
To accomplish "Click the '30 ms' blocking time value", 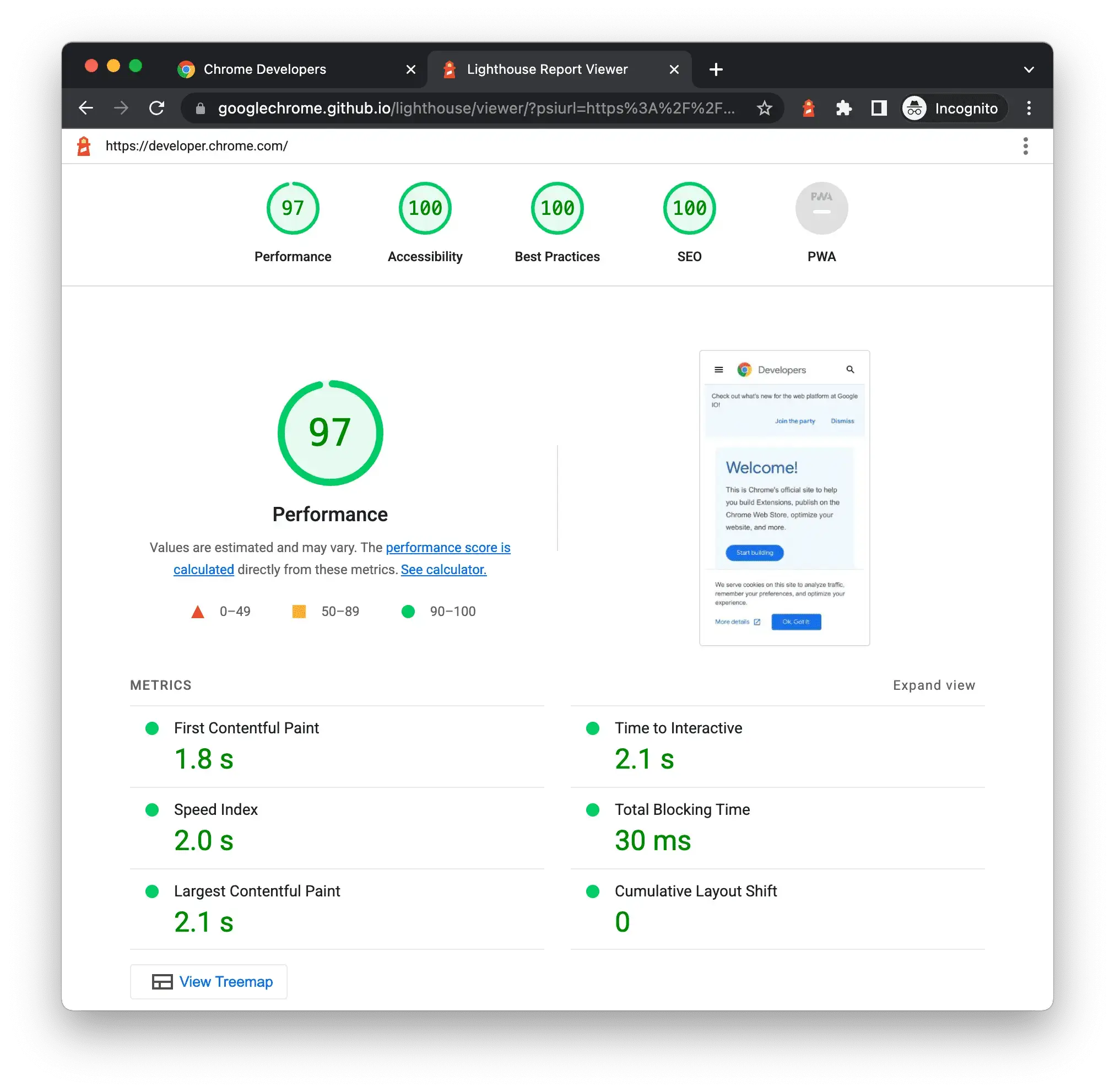I will [x=653, y=841].
